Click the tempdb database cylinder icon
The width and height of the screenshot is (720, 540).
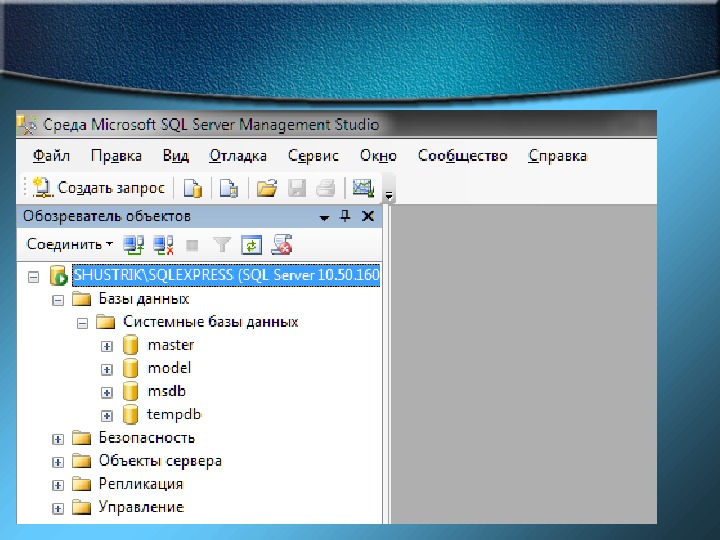click(x=130, y=414)
